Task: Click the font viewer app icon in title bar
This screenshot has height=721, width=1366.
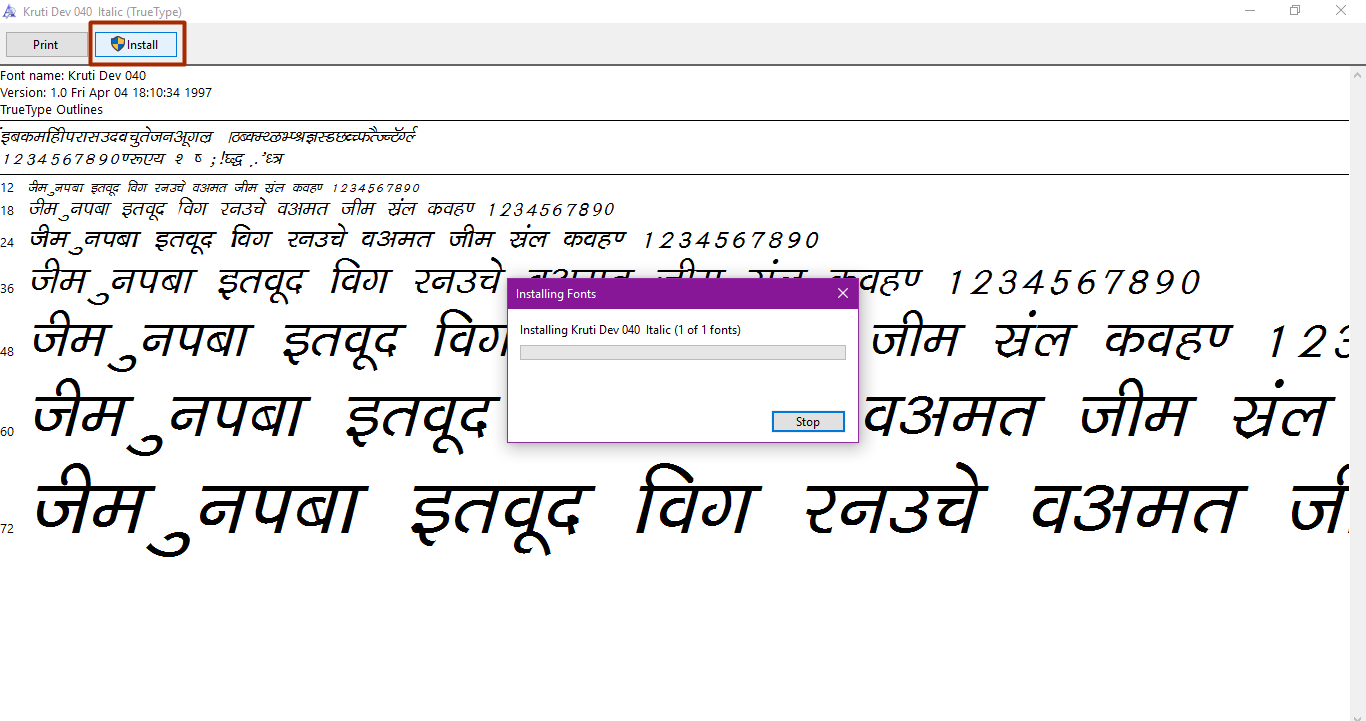Action: [x=9, y=11]
